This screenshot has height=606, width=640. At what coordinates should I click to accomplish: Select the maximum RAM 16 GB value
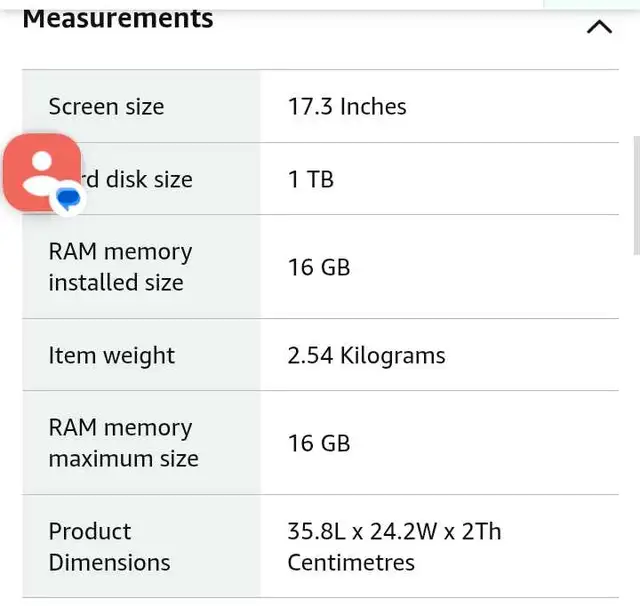(x=319, y=443)
